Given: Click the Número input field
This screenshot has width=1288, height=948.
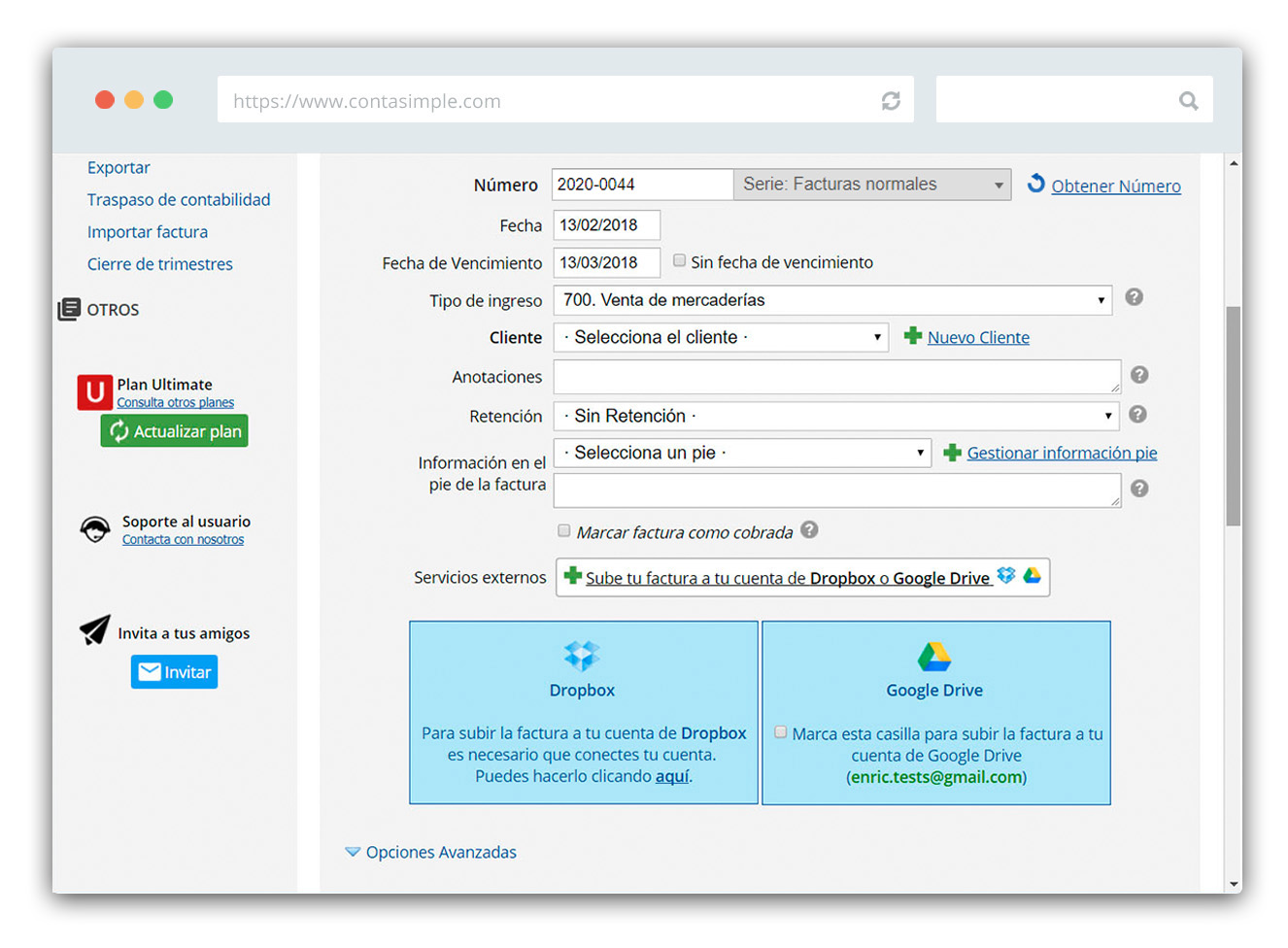Looking at the screenshot, I should tap(642, 185).
